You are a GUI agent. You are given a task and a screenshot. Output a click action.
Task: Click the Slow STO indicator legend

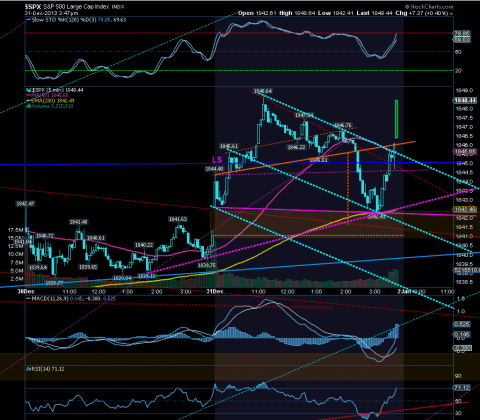77,20
